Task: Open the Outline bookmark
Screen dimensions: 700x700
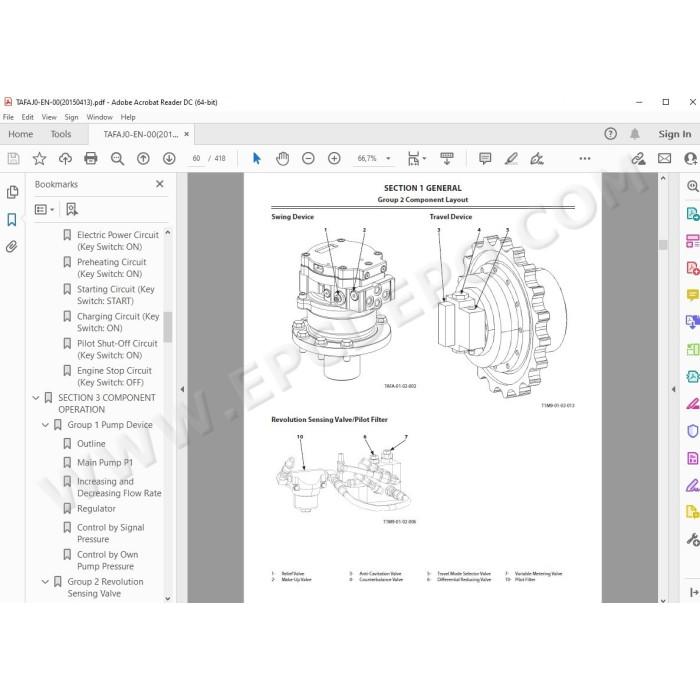Action: (x=91, y=444)
